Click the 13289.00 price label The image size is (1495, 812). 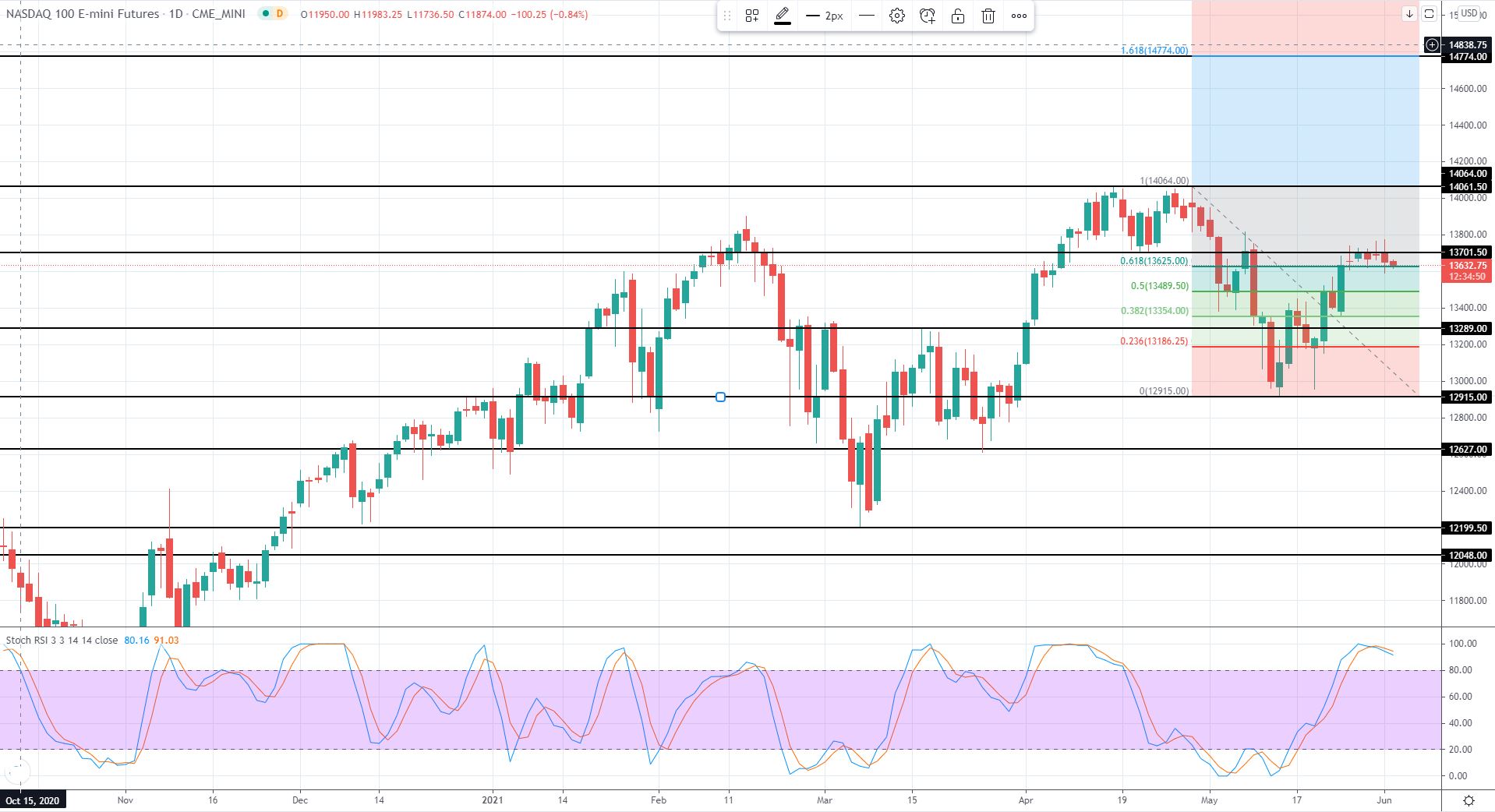click(x=1467, y=329)
